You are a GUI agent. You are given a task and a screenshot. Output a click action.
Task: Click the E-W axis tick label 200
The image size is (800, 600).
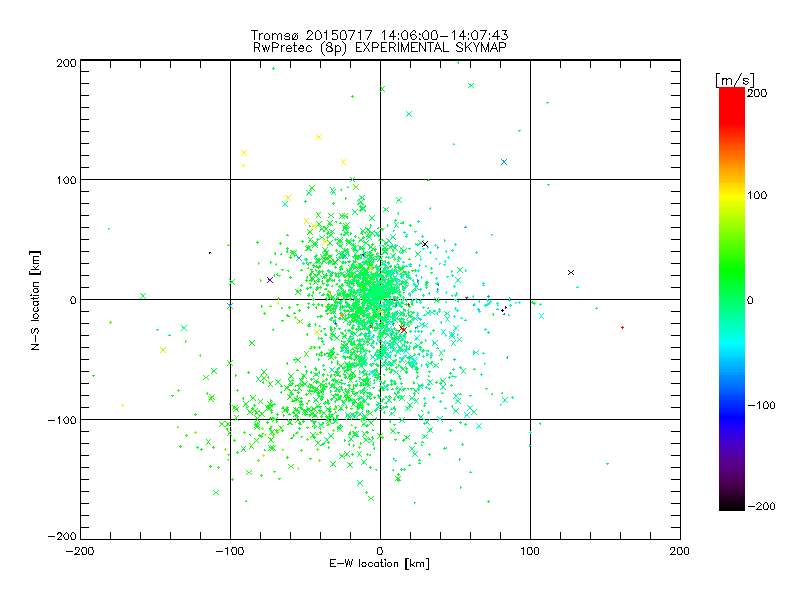coord(680,551)
